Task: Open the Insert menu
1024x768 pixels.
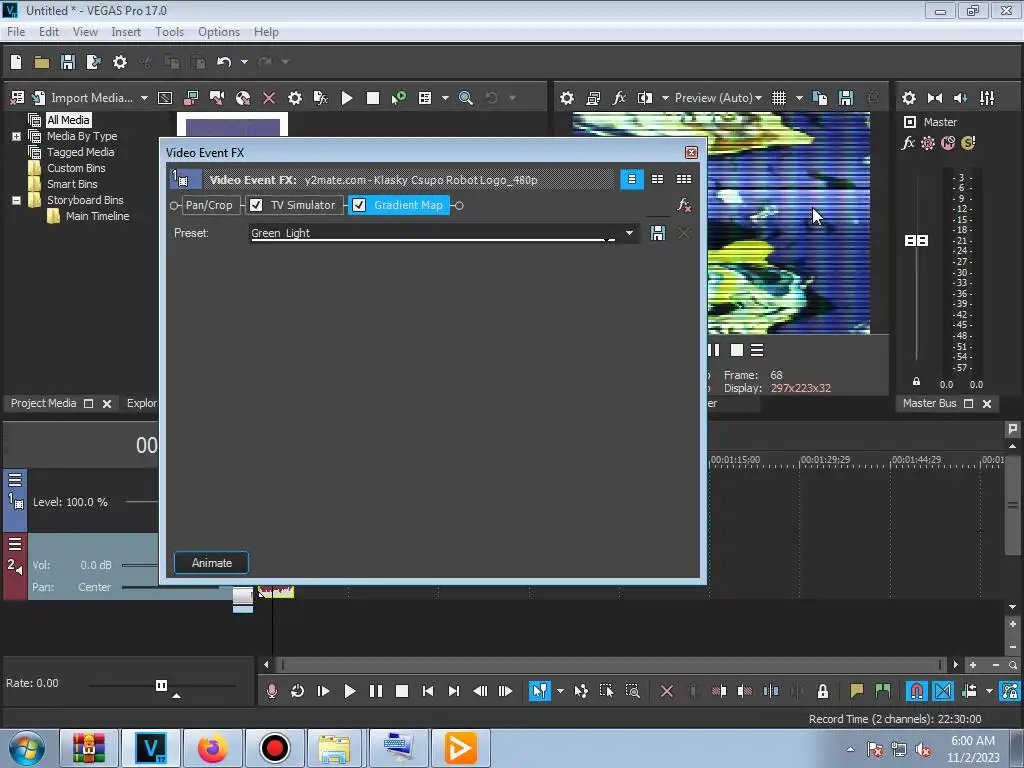Action: click(126, 32)
